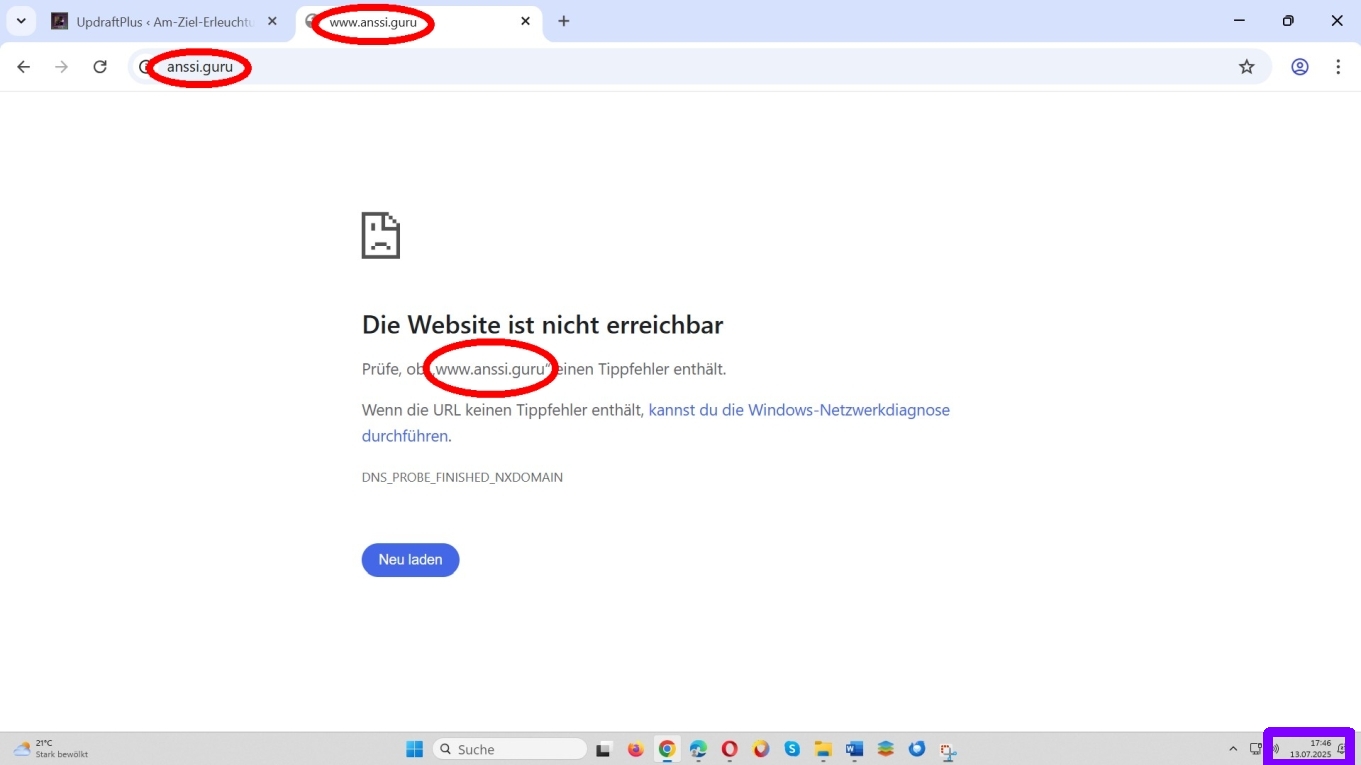This screenshot has height=765, width=1361.
Task: Go back to the previous page
Action: pos(24,67)
